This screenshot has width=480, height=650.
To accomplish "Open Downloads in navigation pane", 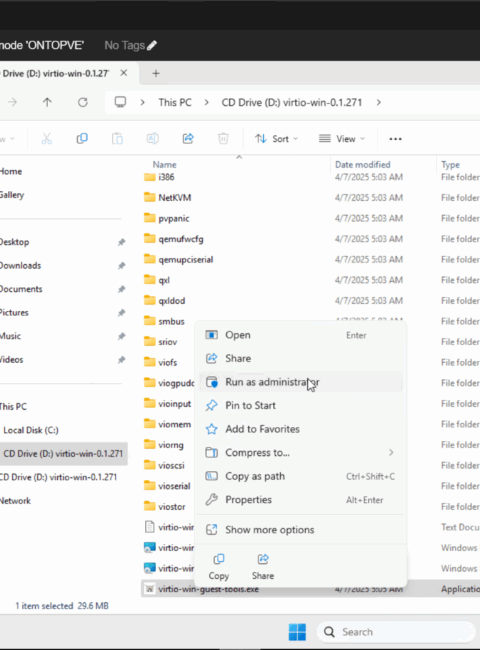I will (x=20, y=266).
